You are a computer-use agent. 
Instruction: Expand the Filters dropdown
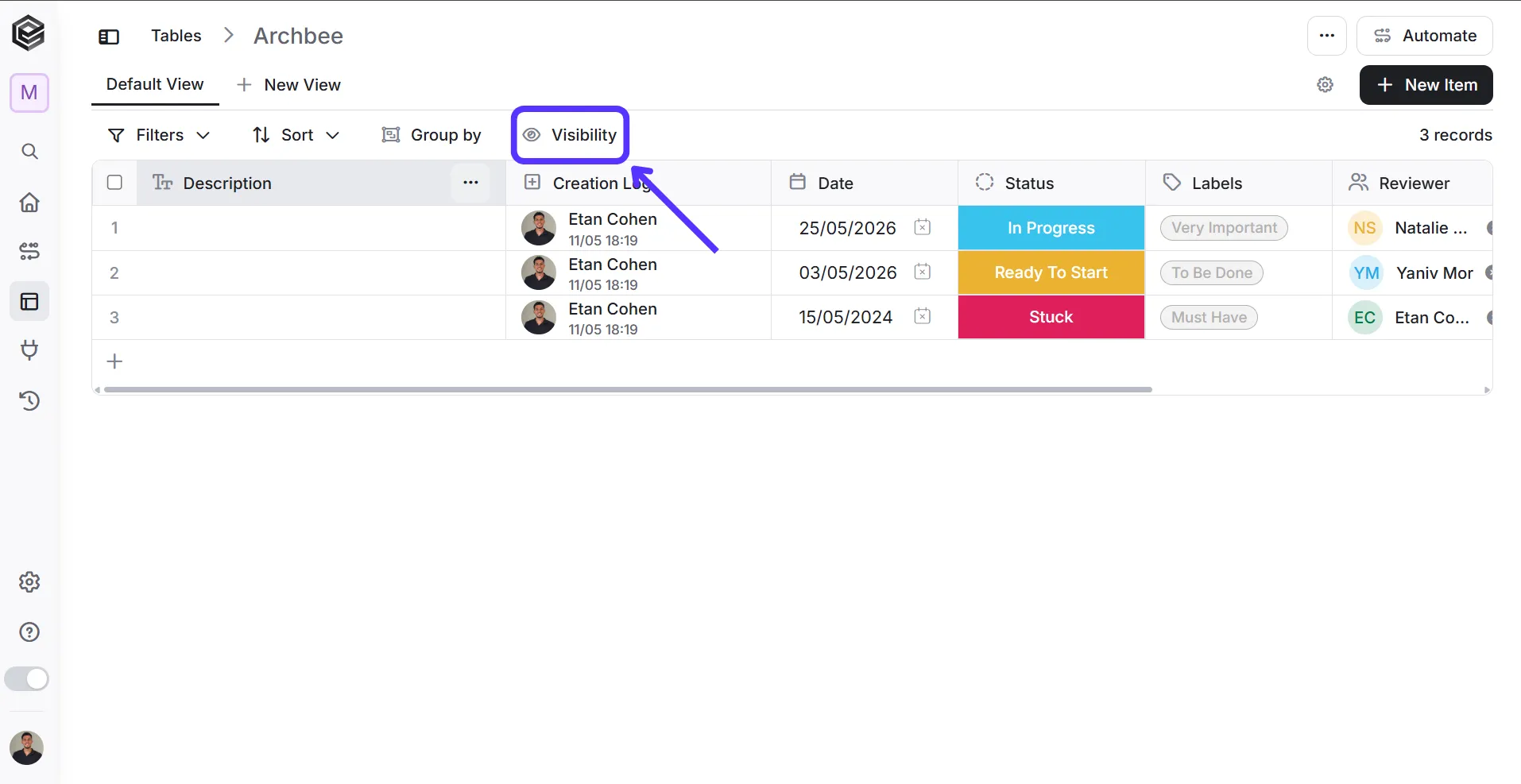point(159,135)
